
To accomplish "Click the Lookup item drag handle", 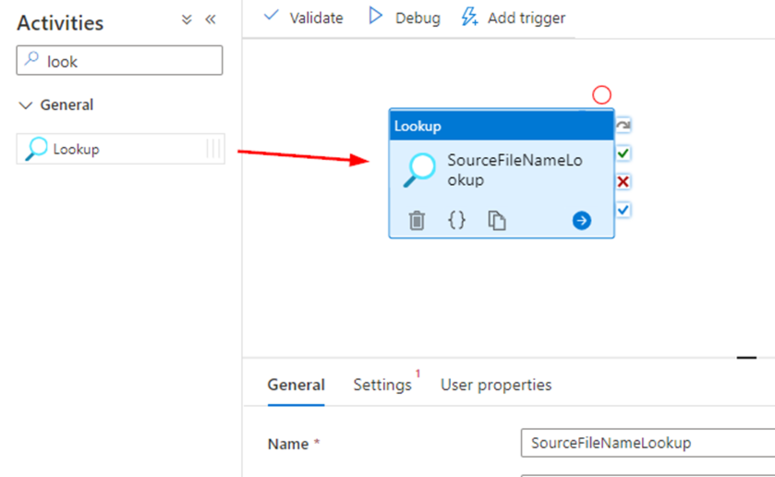I will click(x=213, y=148).
